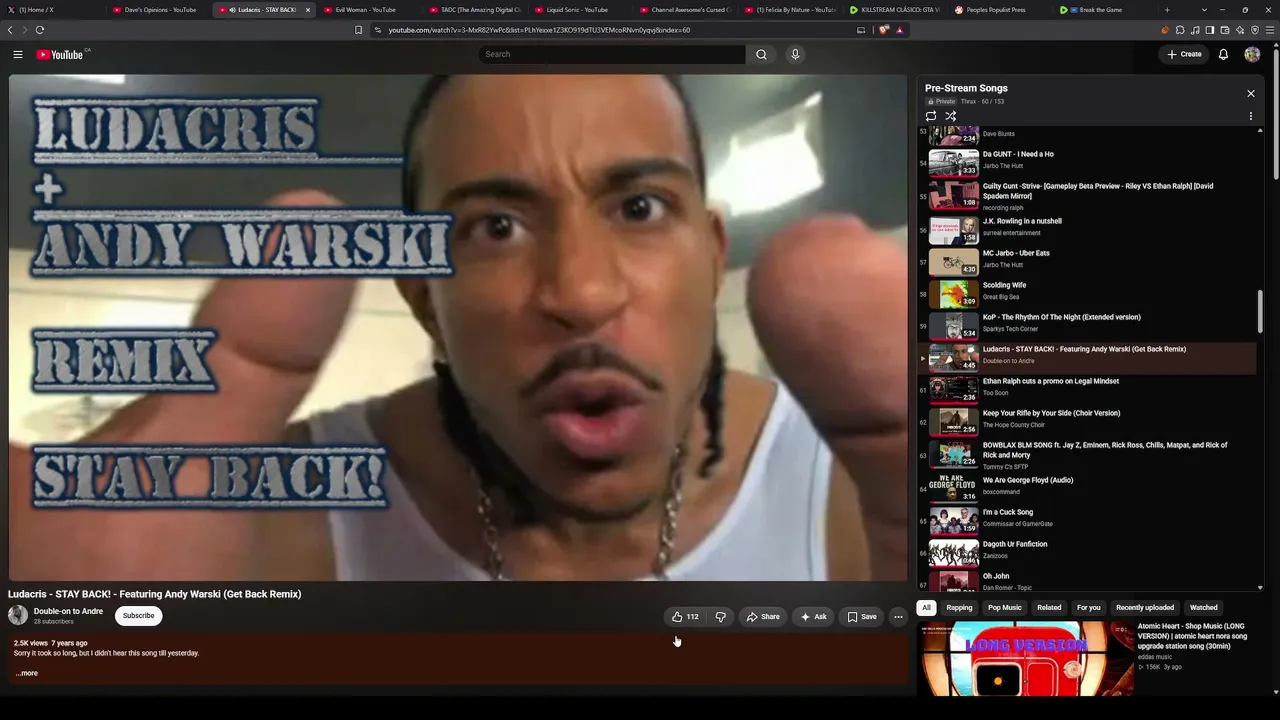Image resolution: width=1280 pixels, height=720 pixels.
Task: Open Atomic Heart Shop Music video thumbnail
Action: click(x=1026, y=658)
